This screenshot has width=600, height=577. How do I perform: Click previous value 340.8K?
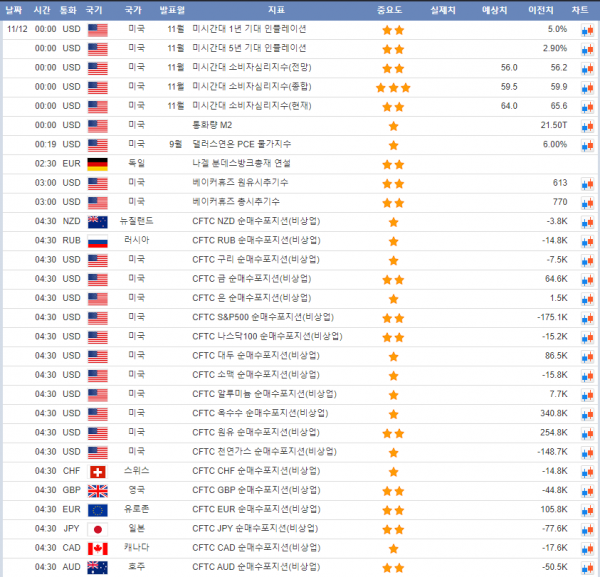[554, 413]
